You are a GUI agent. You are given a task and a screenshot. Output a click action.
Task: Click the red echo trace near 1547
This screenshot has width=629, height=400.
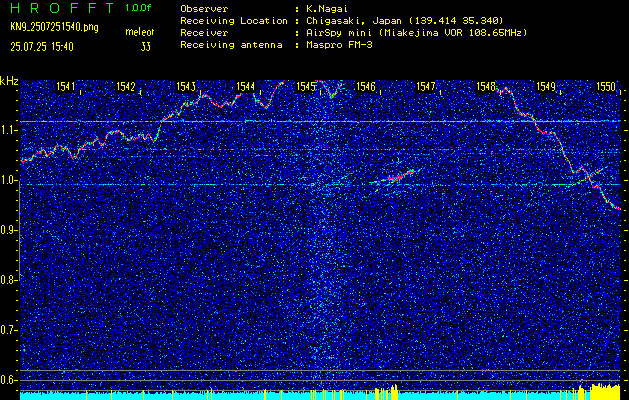397,176
